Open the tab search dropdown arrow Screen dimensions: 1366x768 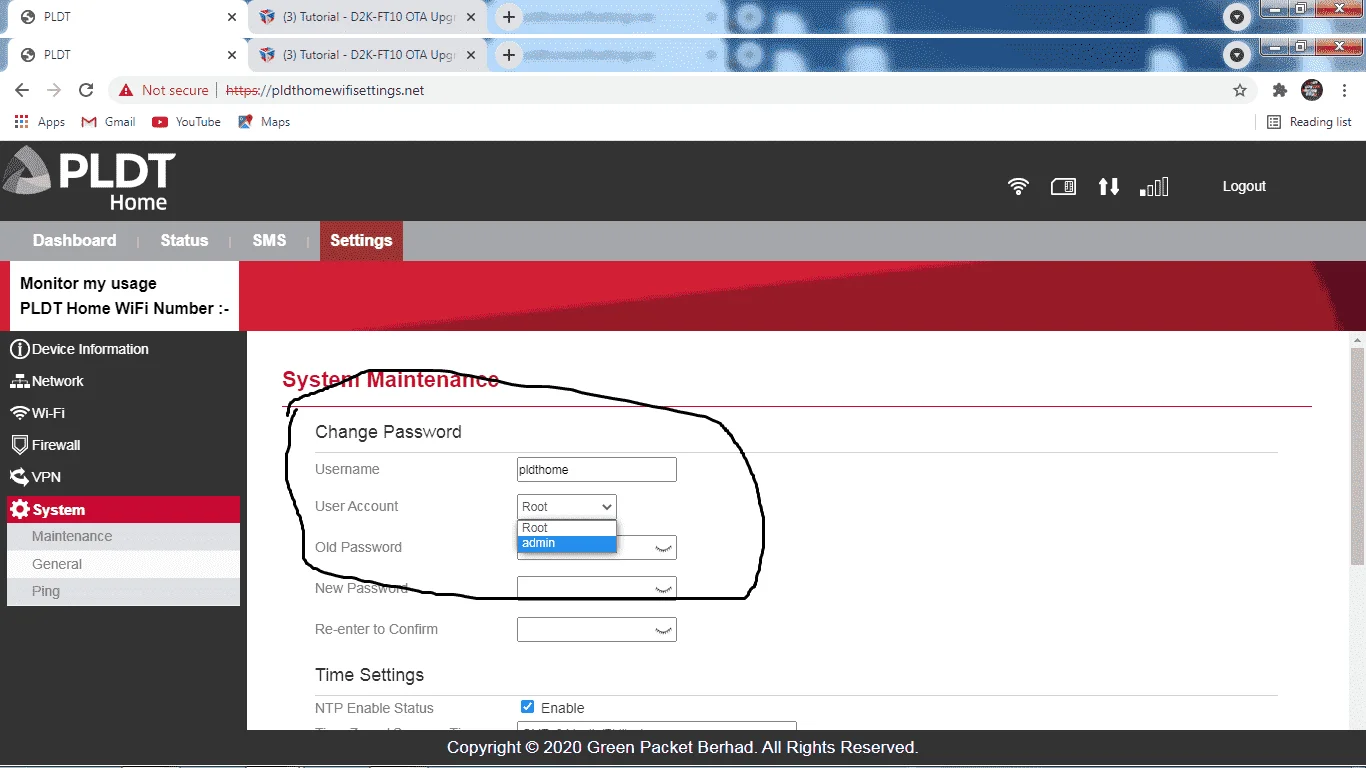[x=1237, y=55]
